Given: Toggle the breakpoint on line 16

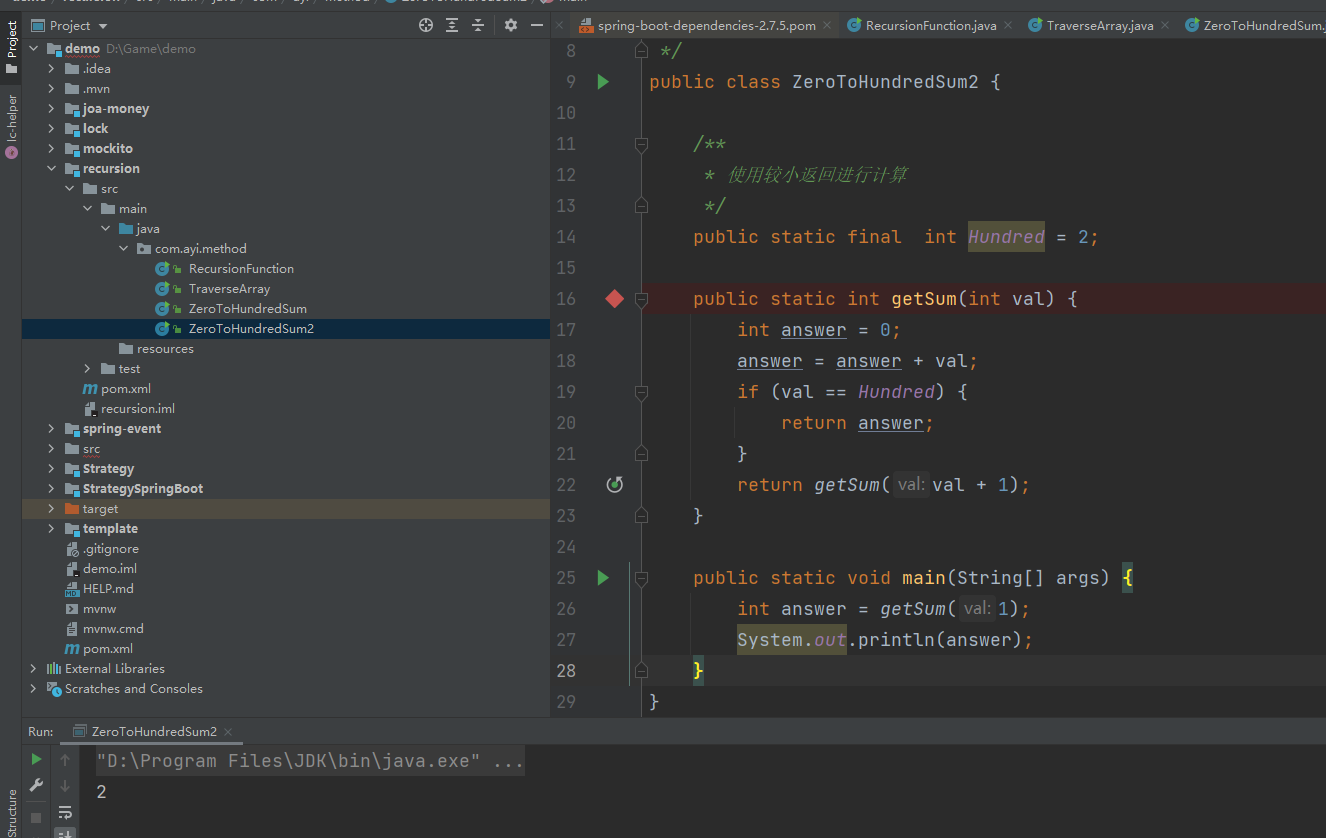Looking at the screenshot, I should tap(615, 299).
